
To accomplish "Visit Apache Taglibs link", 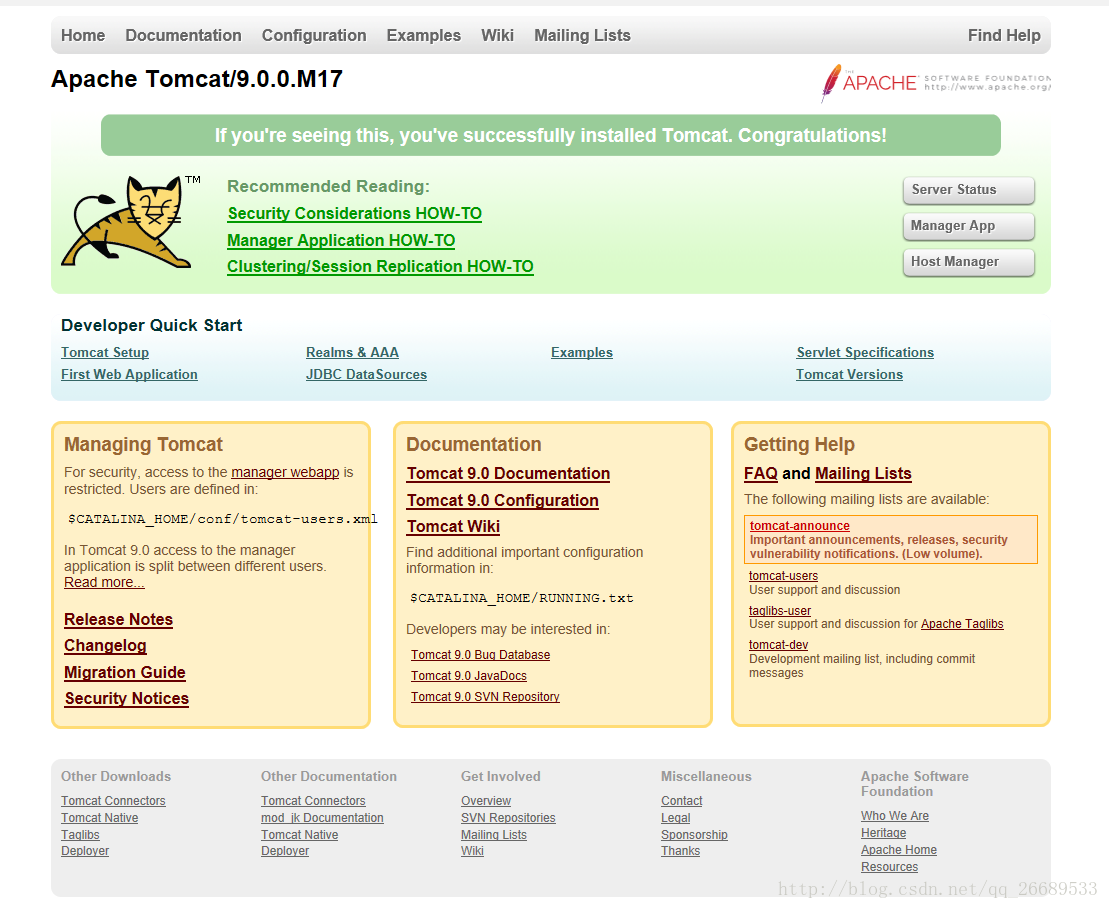I will pos(962,624).
